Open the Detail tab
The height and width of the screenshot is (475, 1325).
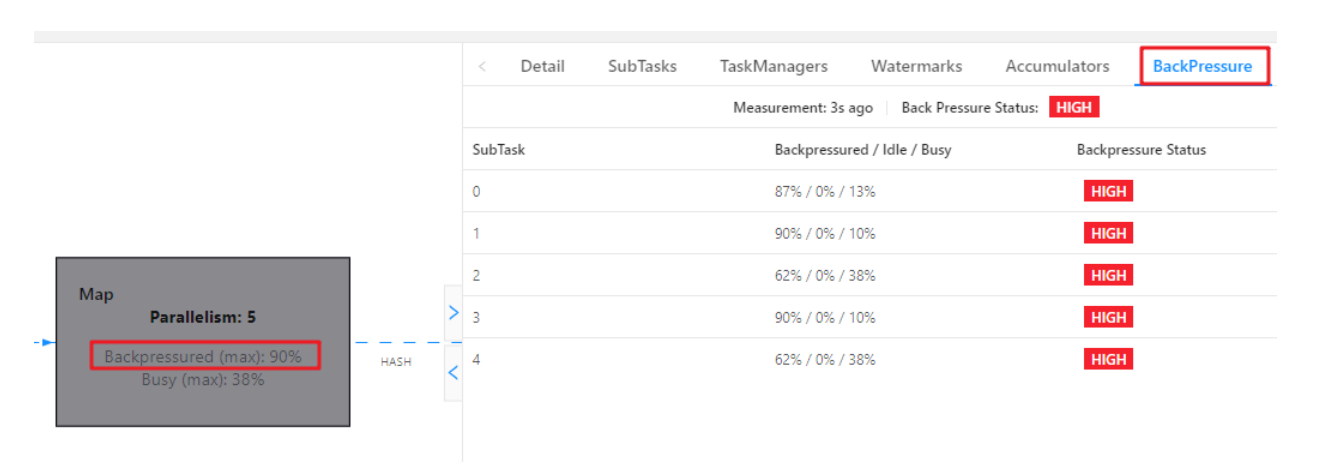coord(542,67)
